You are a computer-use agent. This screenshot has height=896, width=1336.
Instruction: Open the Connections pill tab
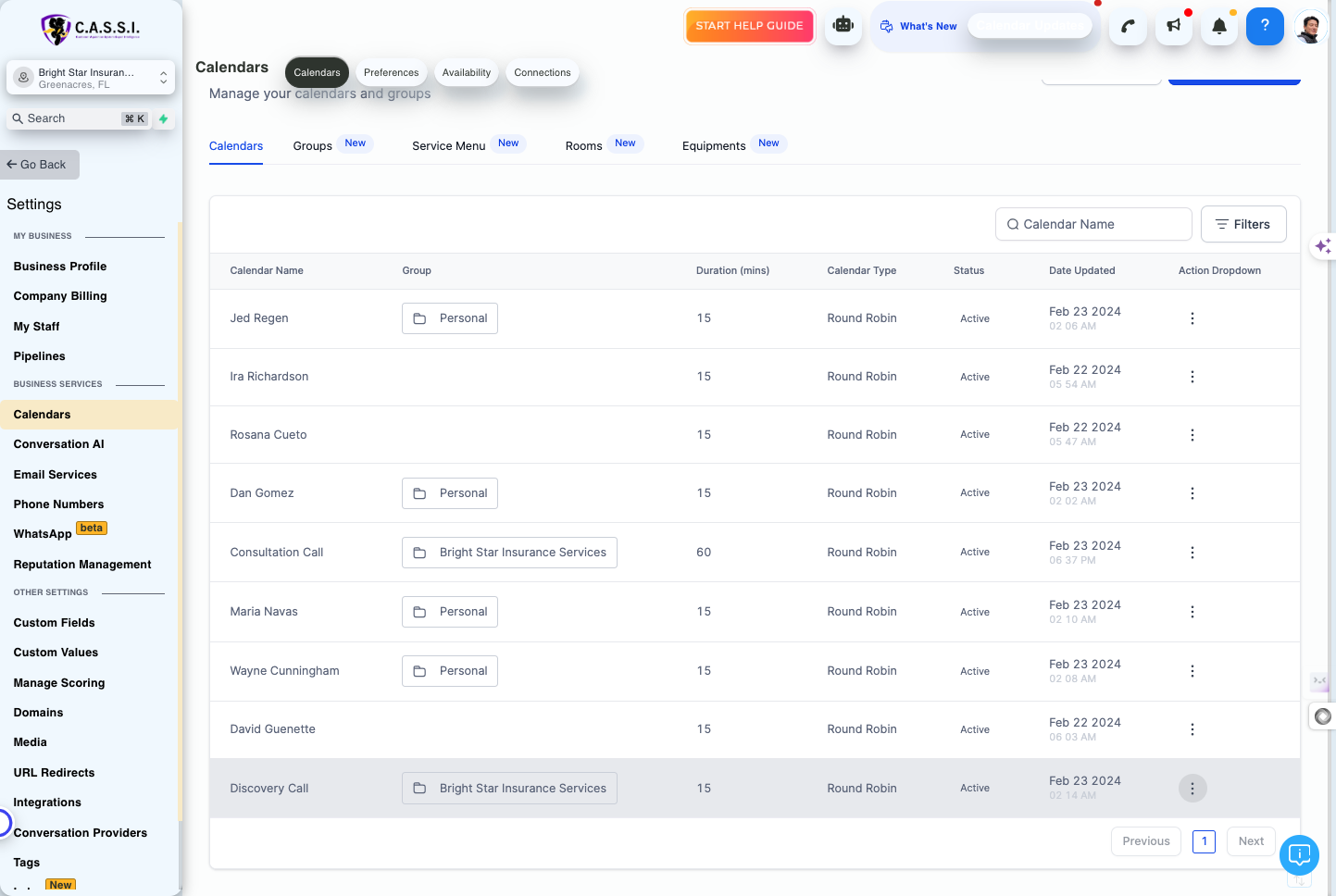543,72
